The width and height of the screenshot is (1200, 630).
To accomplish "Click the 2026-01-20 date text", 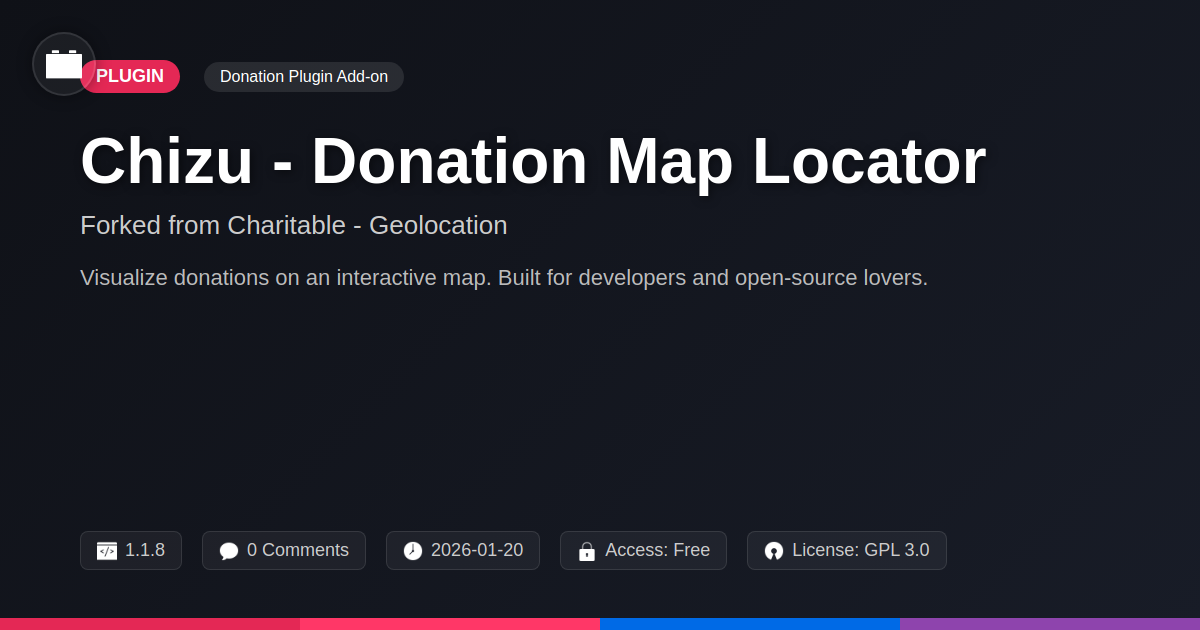I will (477, 550).
